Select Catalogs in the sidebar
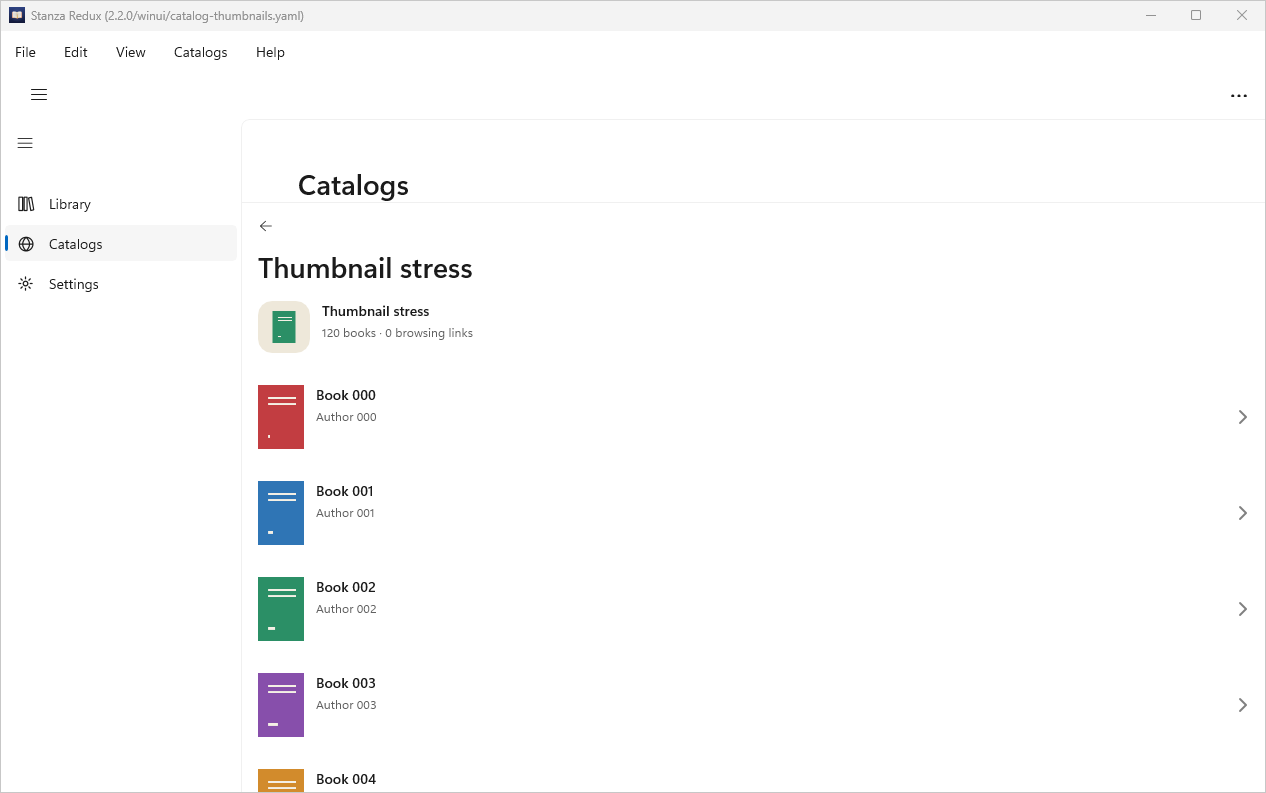1266x793 pixels. (121, 244)
